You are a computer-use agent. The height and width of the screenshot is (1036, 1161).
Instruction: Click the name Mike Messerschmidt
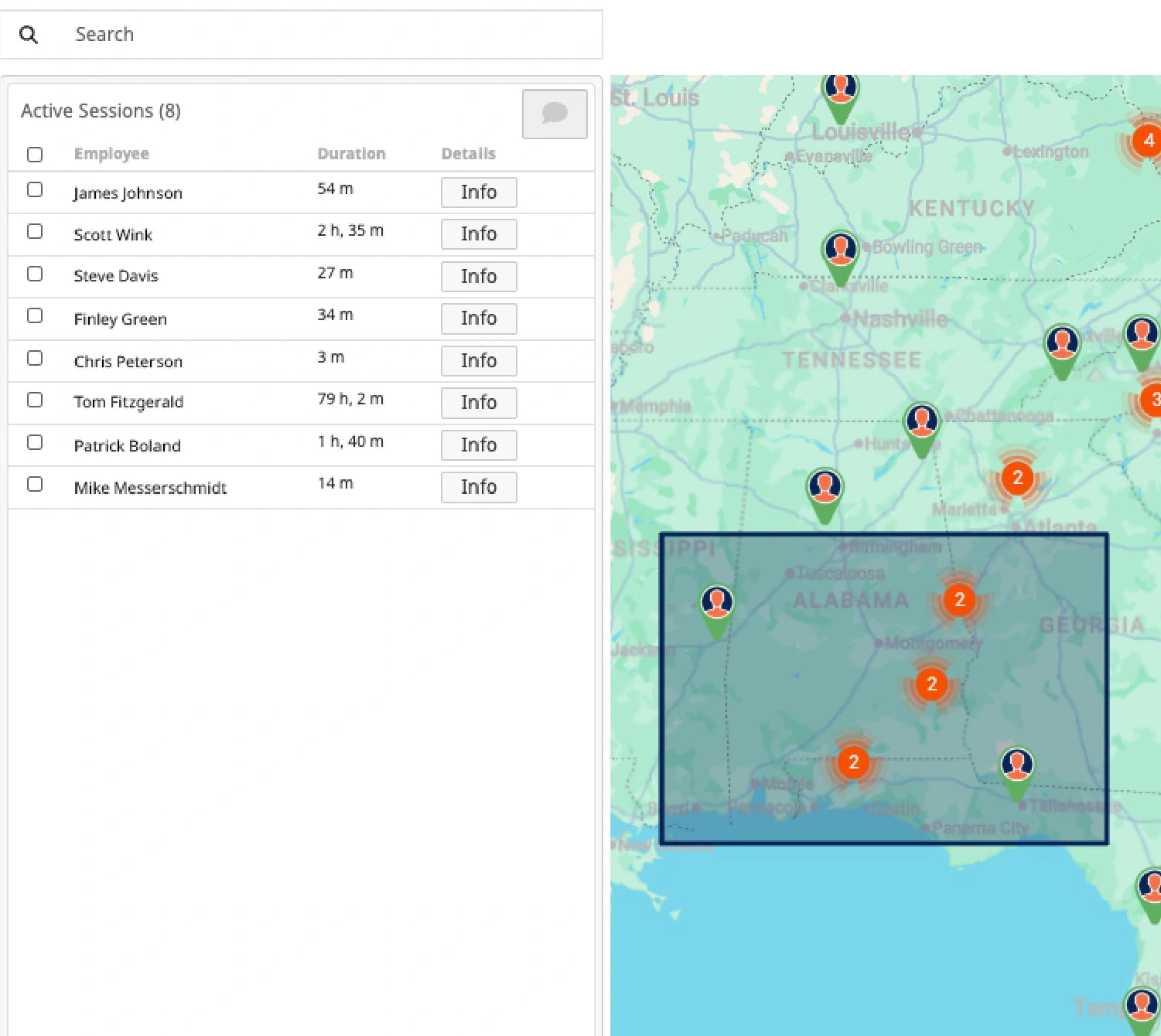(150, 488)
